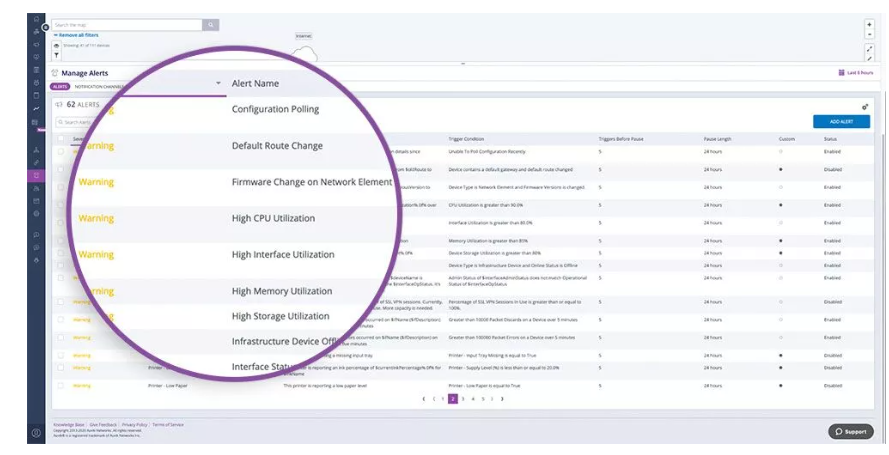Click the Internet cloud icon on map
The width and height of the screenshot is (889, 455).
[304, 54]
